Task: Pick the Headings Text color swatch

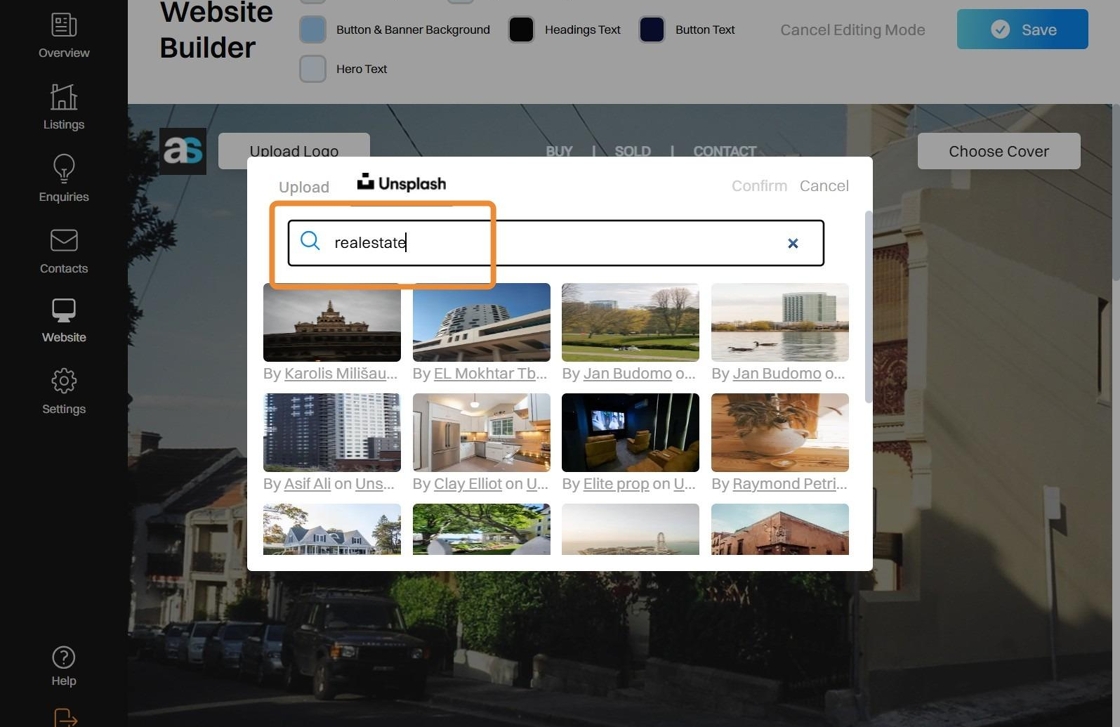Action: (521, 29)
